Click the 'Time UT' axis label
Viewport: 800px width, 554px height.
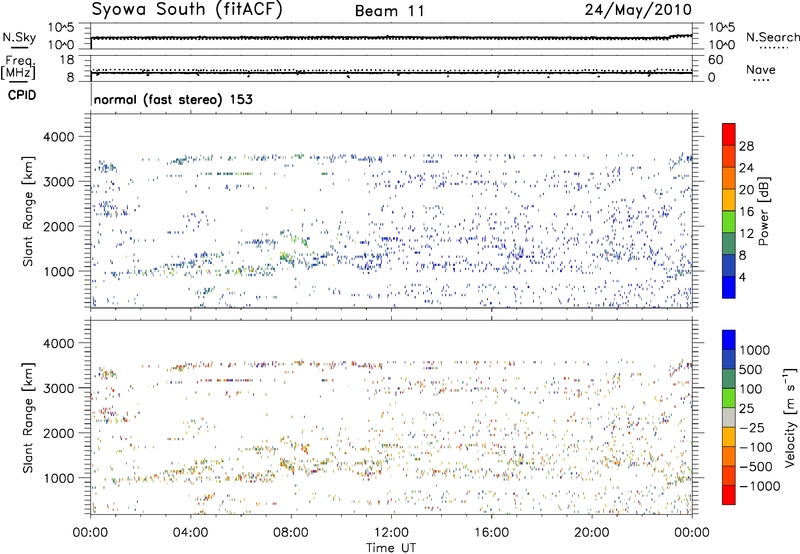pos(391,548)
